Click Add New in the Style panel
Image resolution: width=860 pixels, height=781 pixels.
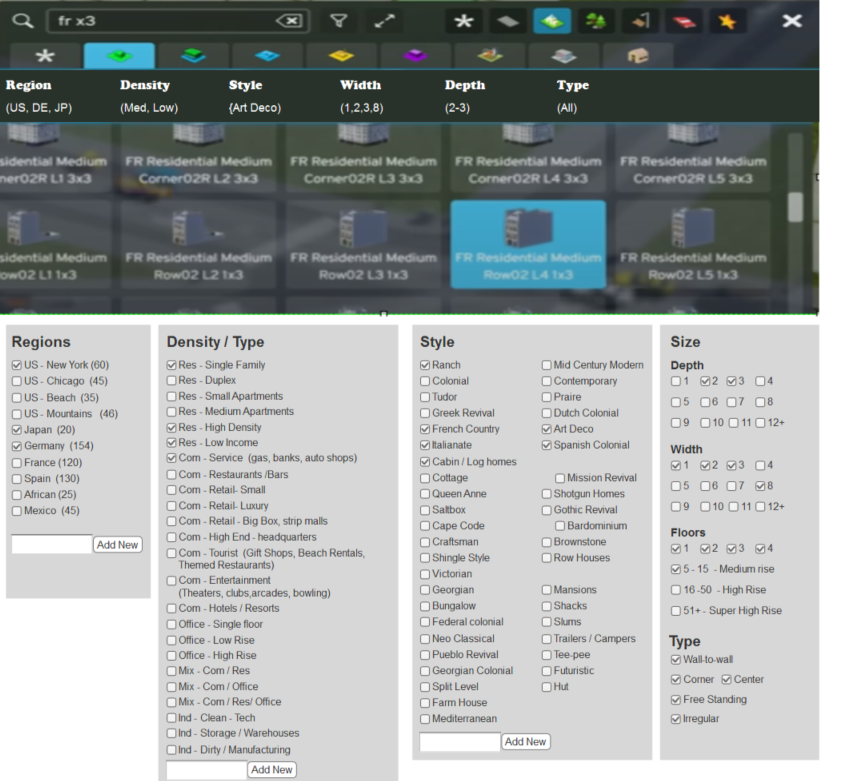(x=525, y=742)
